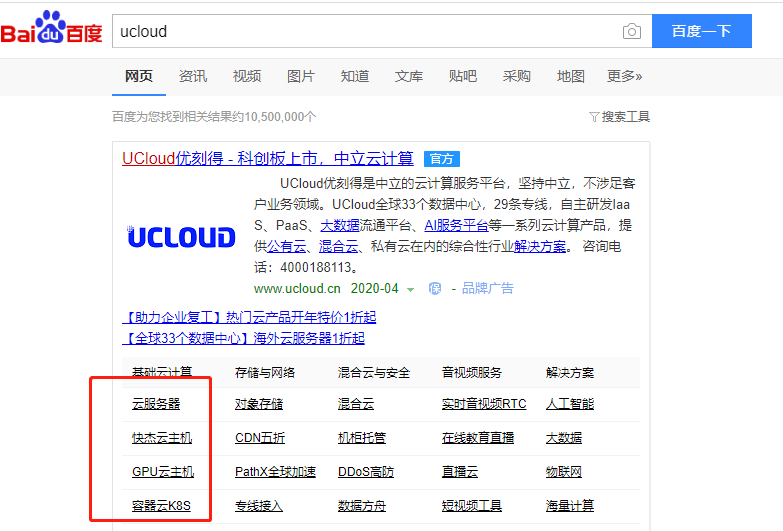The width and height of the screenshot is (783, 531).
Task: Open the UCloud优刻得 result title link
Action: [267, 158]
